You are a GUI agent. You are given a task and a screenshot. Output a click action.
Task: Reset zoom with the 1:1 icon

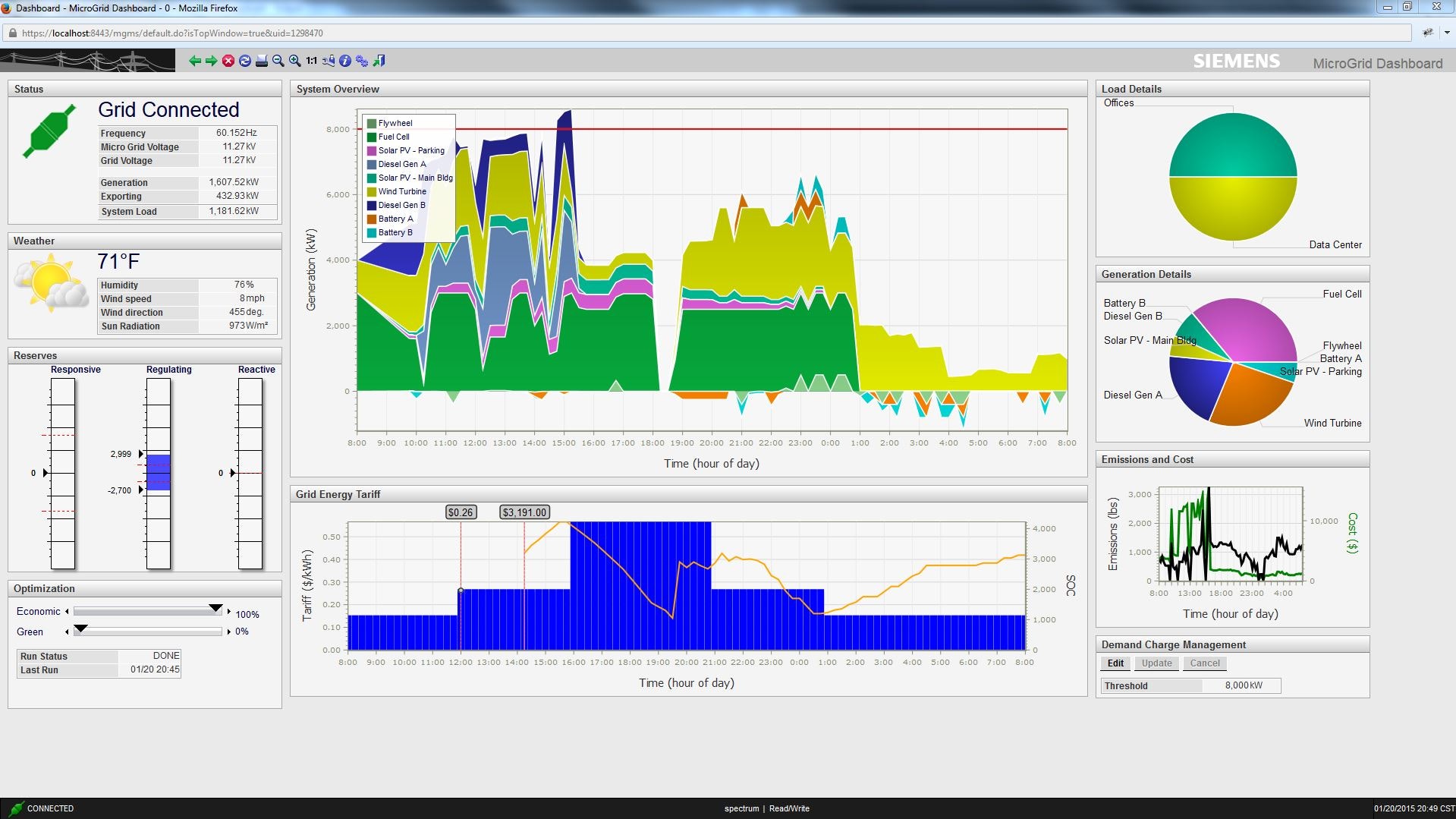(x=312, y=61)
